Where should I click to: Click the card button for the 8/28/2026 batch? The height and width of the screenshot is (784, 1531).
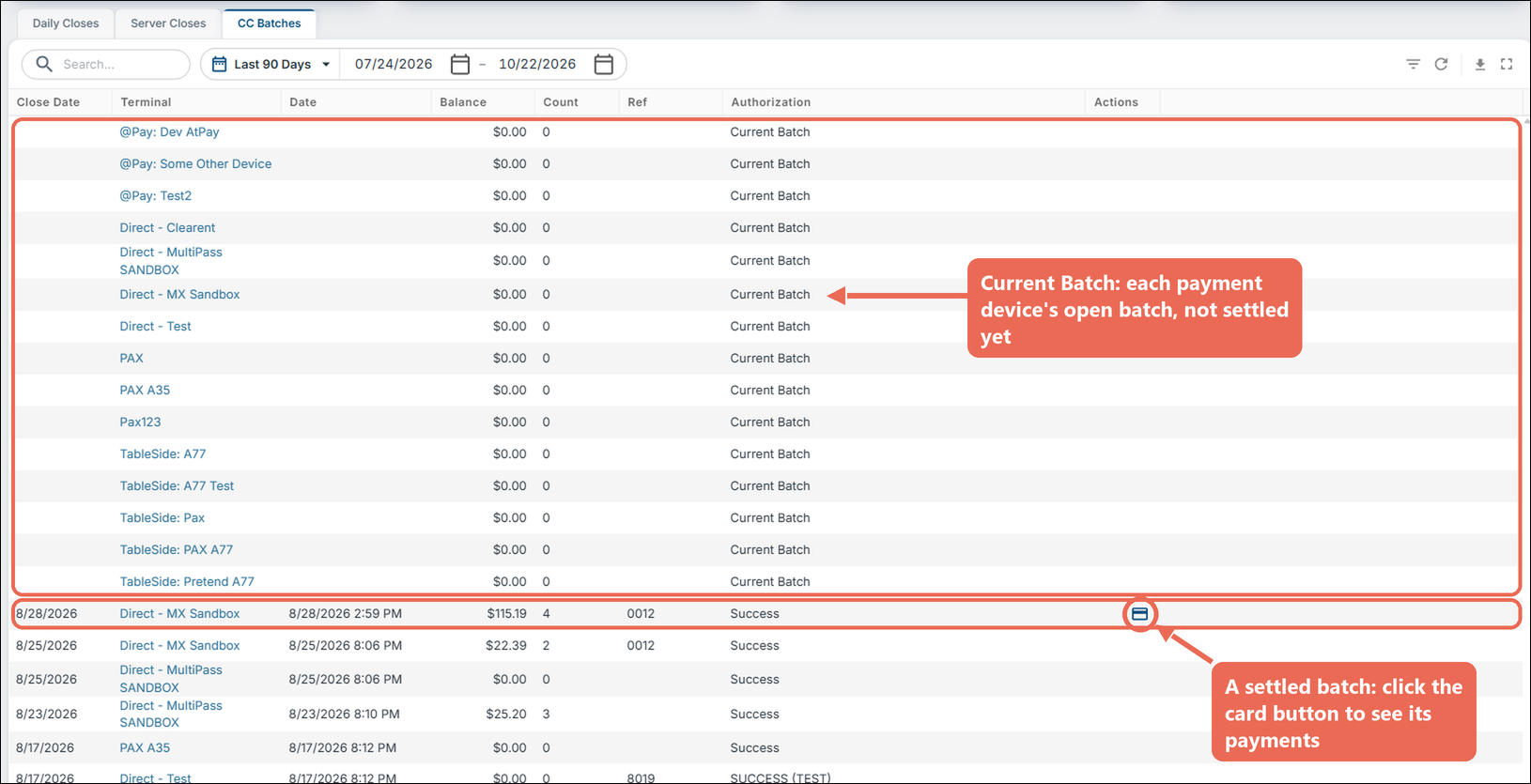[x=1139, y=614]
